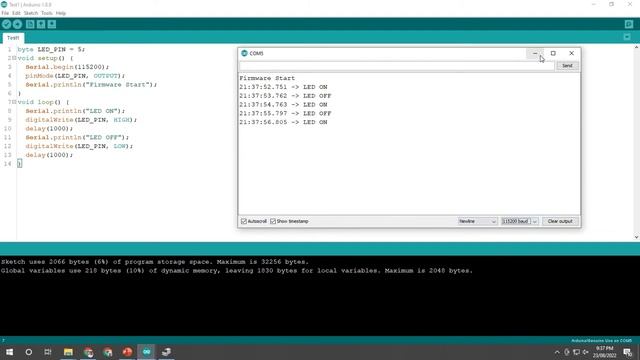The width and height of the screenshot is (640, 360).
Task: Click the 'Global variables use' console line
Action: 237,271
